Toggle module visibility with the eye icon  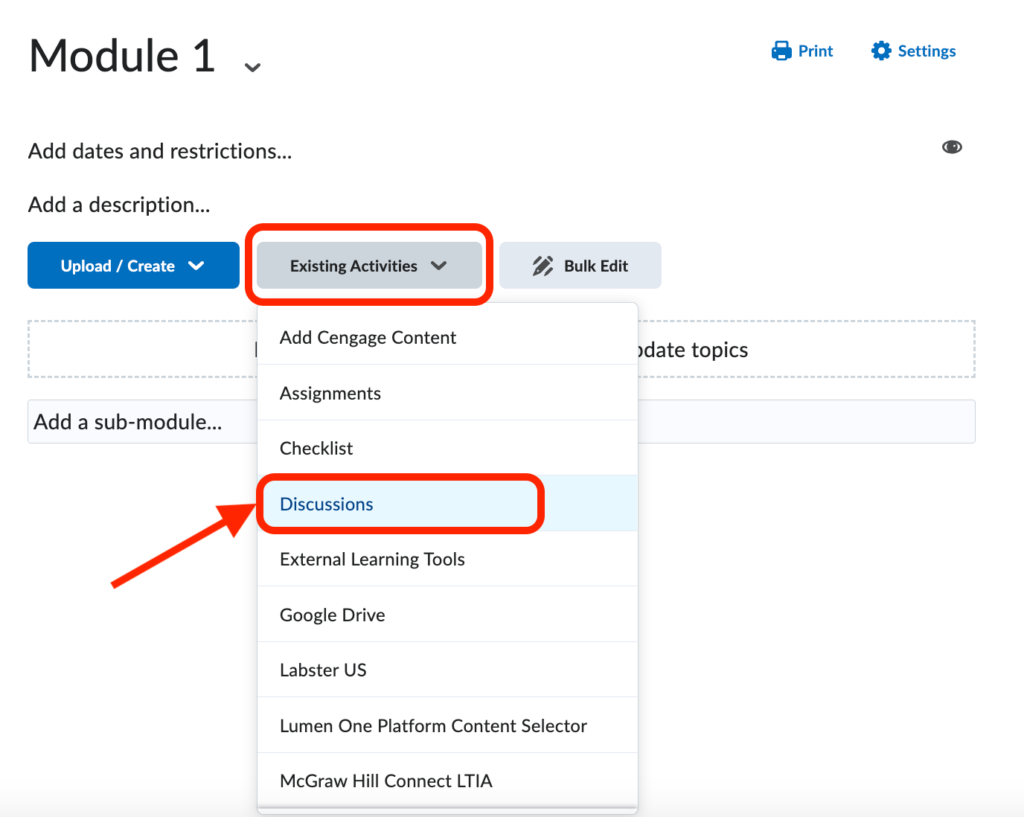pos(952,147)
